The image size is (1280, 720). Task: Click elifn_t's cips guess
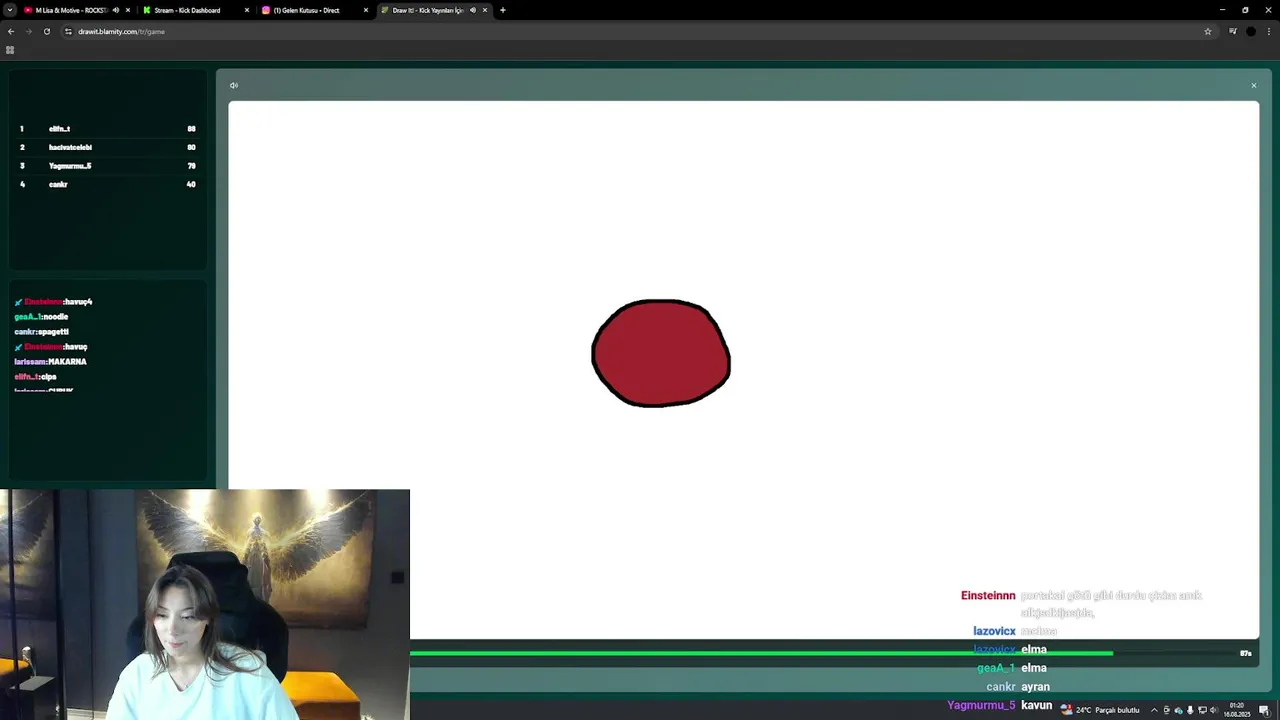(35, 377)
